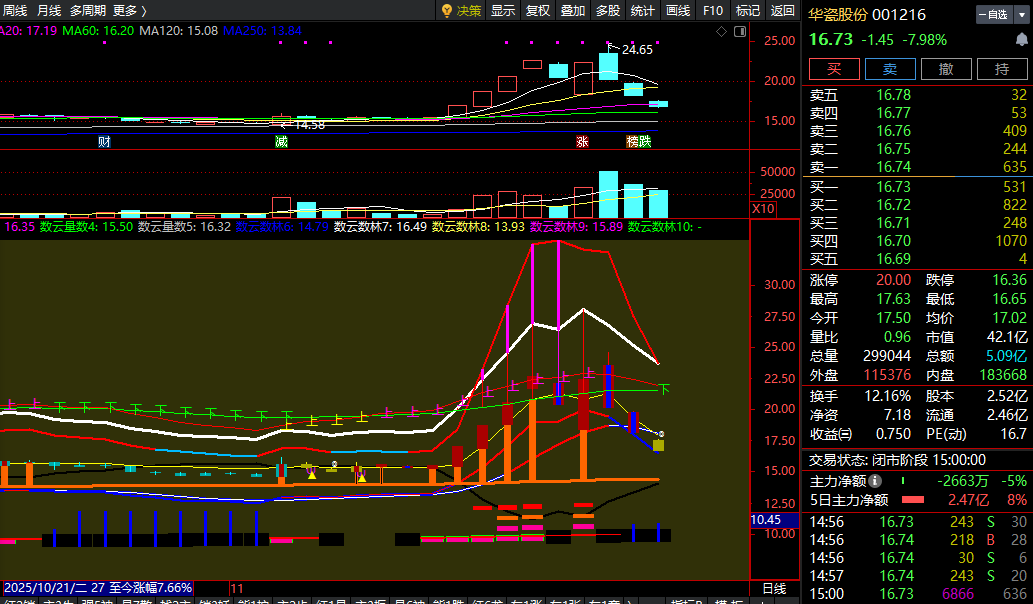Click the 减 marker on the chart
The height and width of the screenshot is (604, 1033).
point(281,142)
